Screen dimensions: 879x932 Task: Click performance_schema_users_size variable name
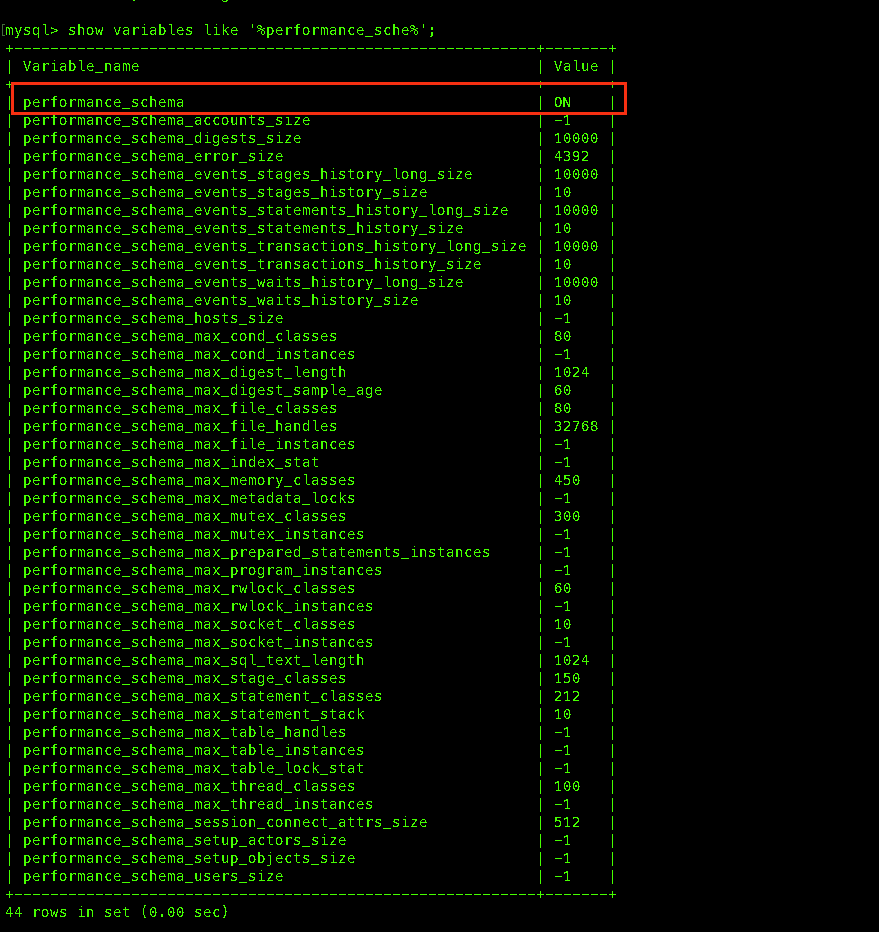(153, 876)
